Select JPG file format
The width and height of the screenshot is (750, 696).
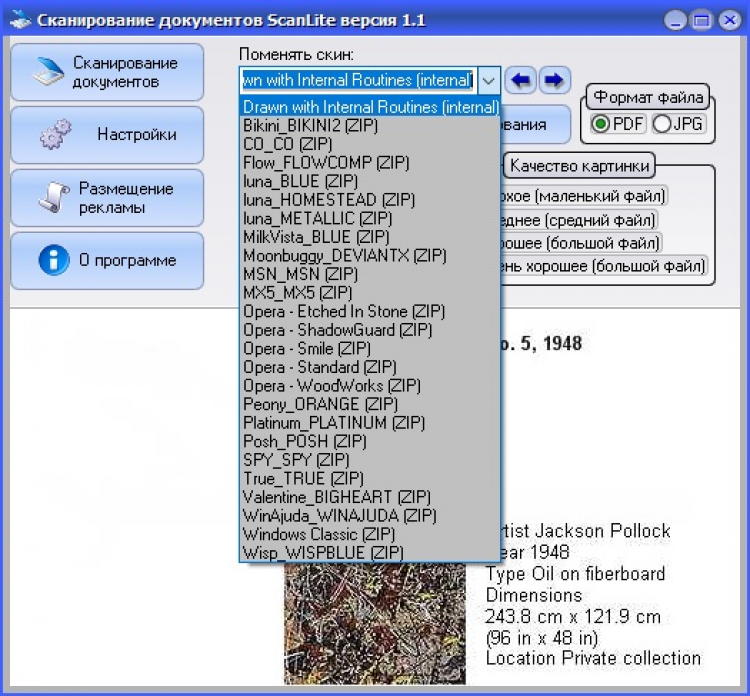pyautogui.click(x=662, y=124)
